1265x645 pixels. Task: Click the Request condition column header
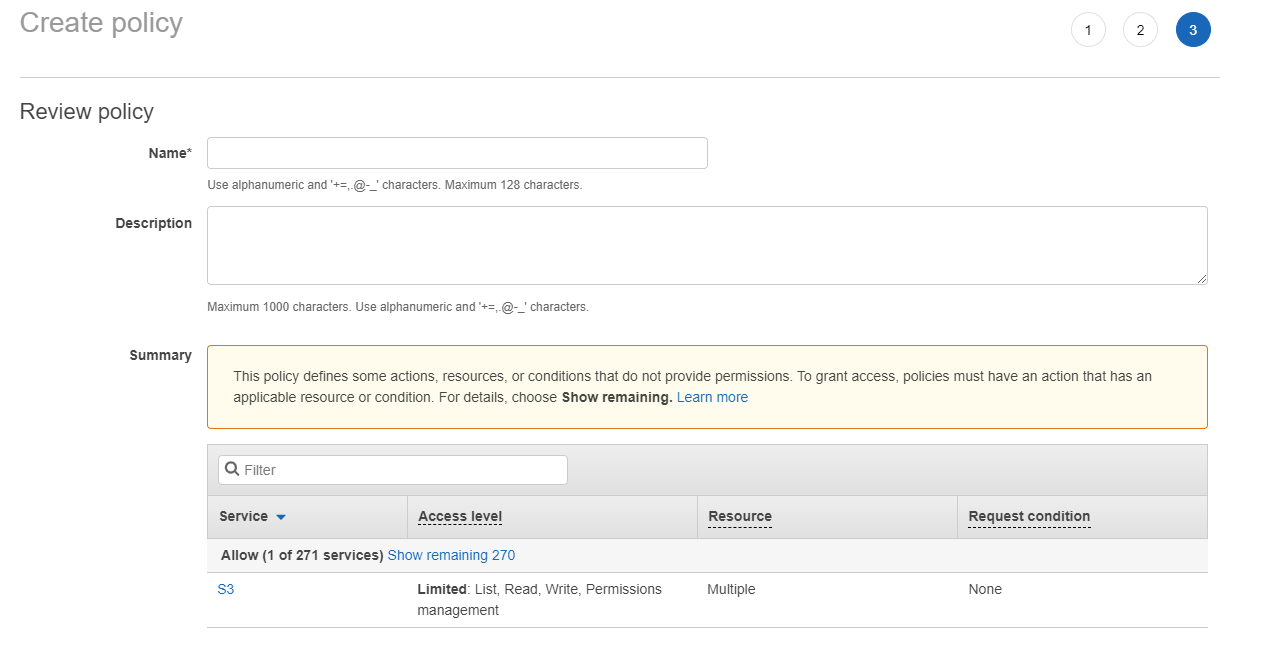1029,517
